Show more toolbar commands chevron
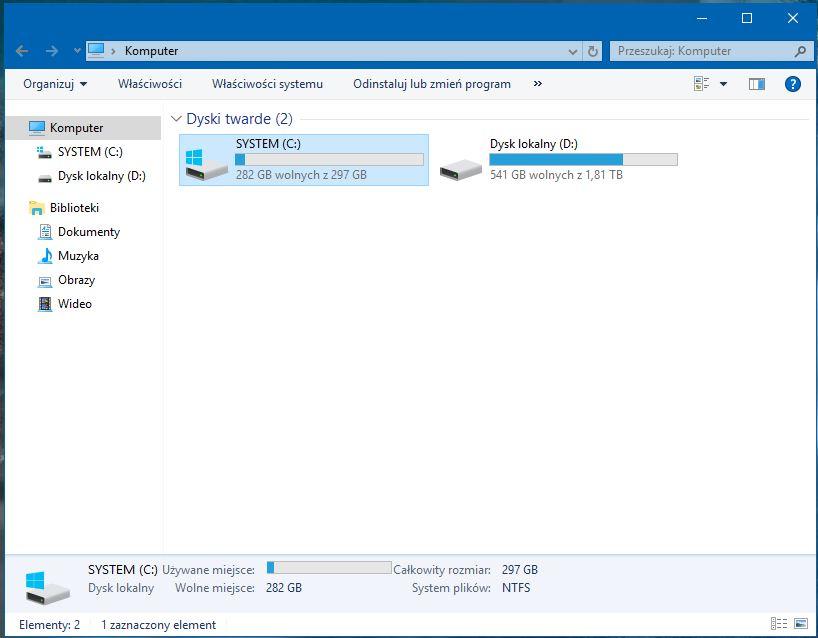This screenshot has height=638, width=818. click(538, 84)
